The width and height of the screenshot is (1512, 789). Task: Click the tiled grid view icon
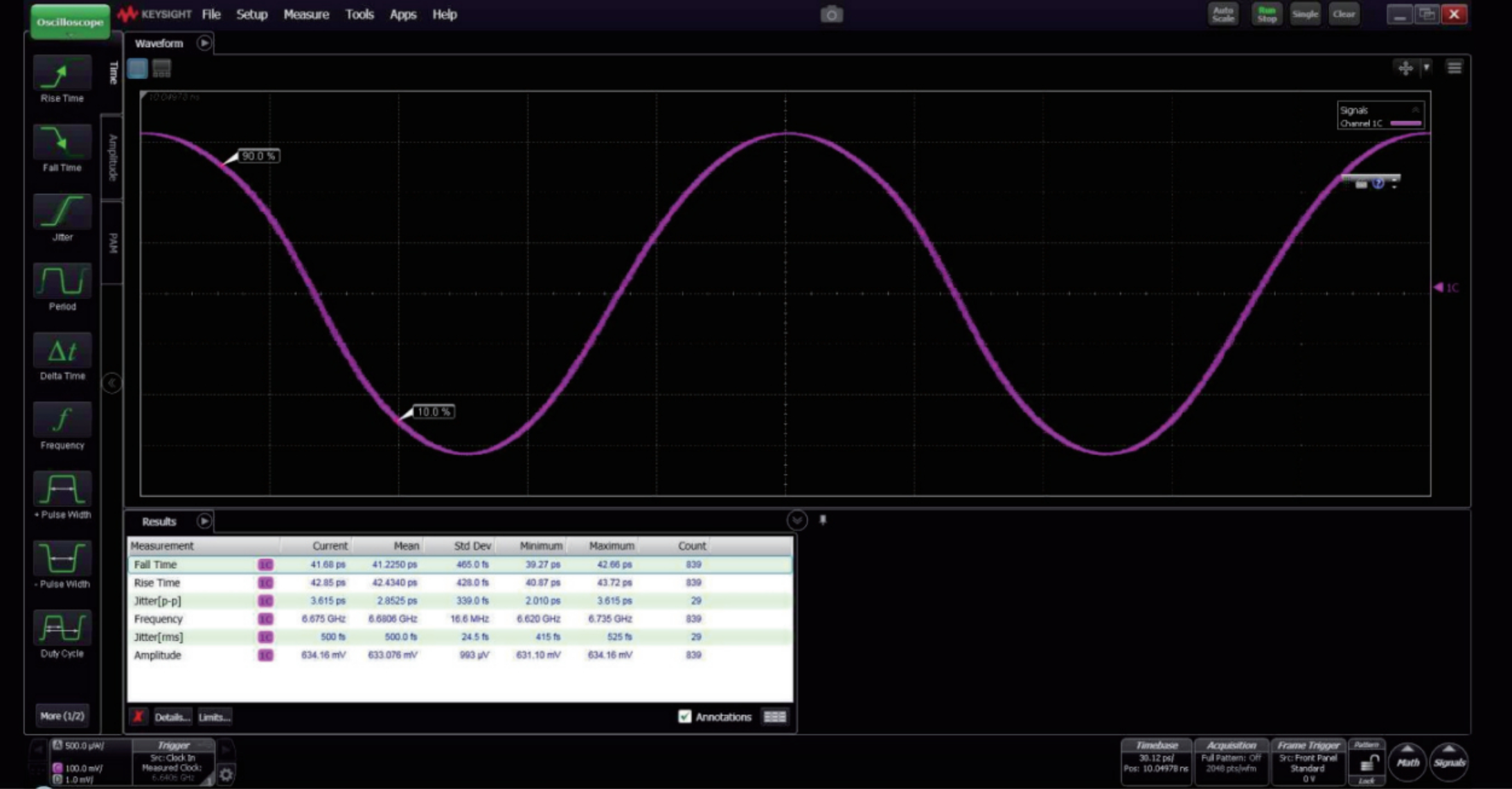point(161,69)
